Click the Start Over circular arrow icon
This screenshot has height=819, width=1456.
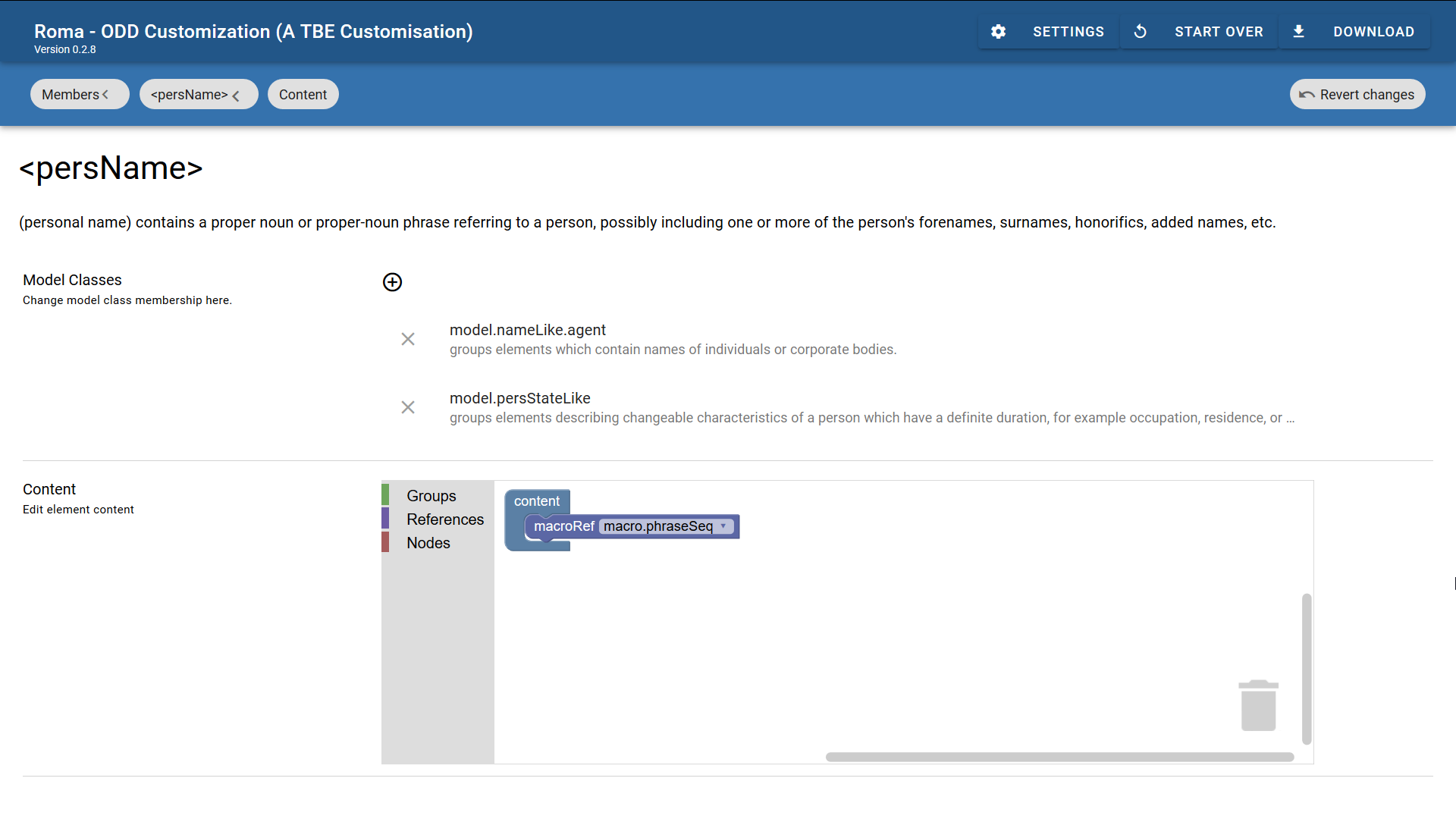point(1140,32)
